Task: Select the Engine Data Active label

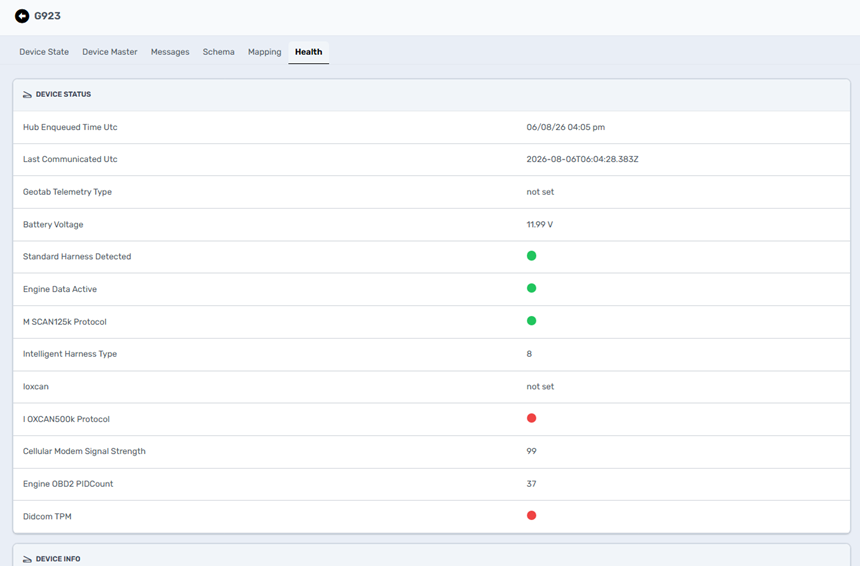Action: coord(60,289)
